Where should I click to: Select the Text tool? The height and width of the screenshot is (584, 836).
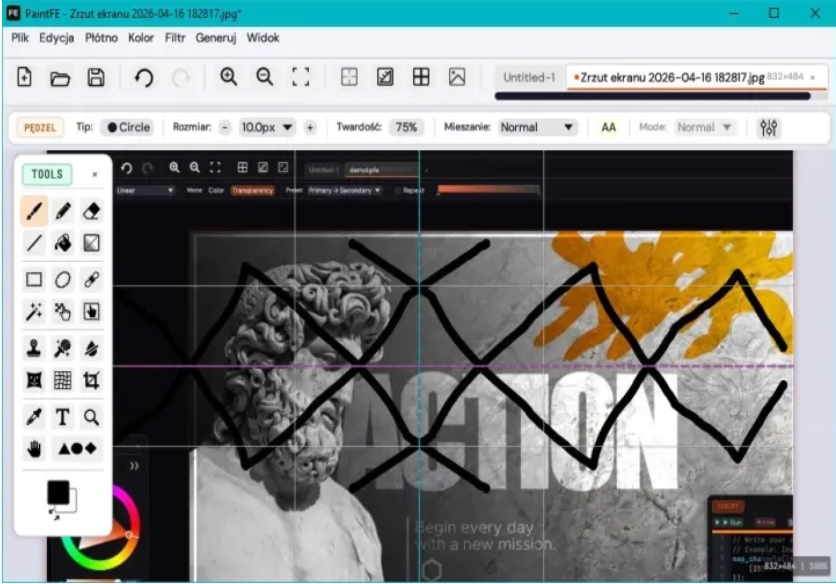coord(63,417)
